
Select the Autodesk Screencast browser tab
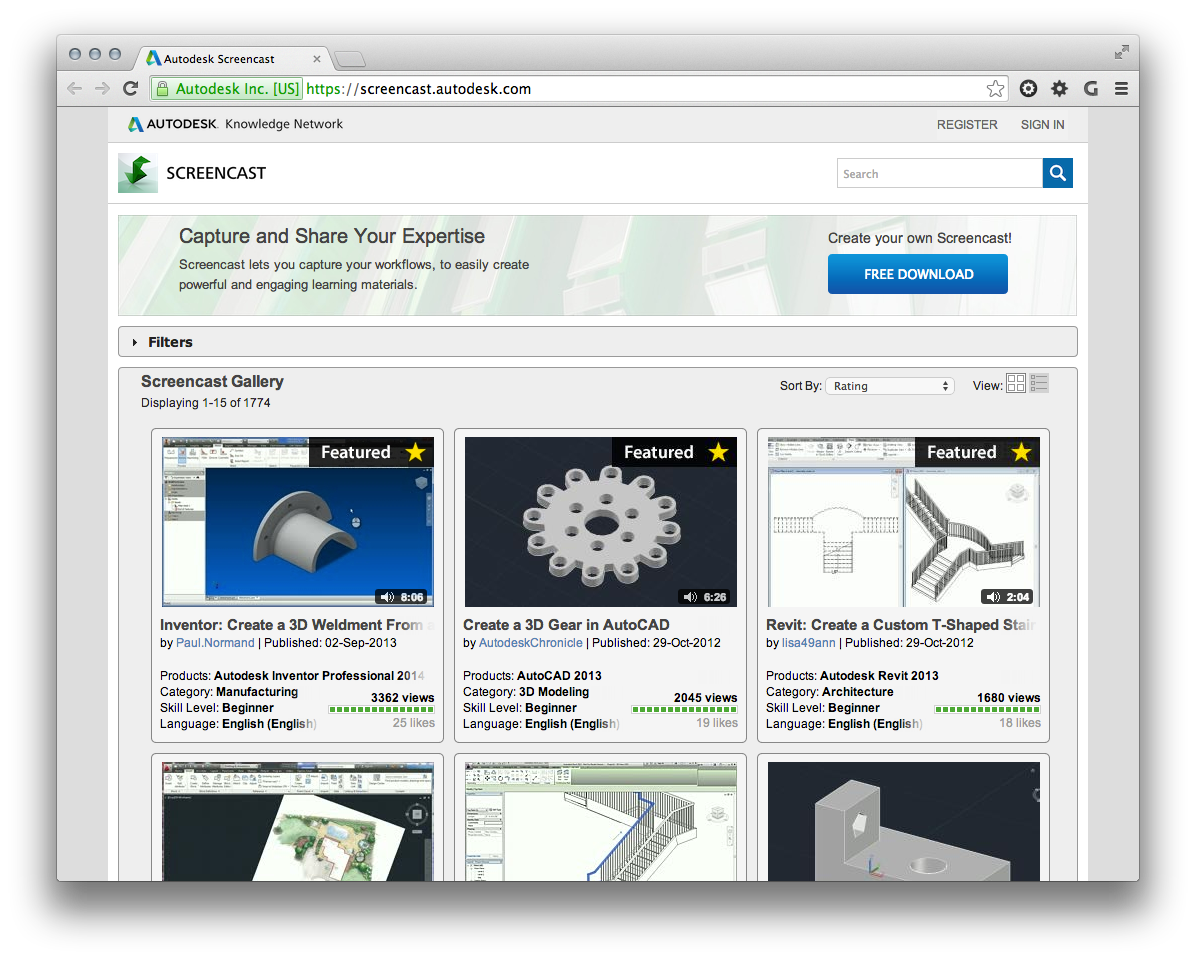pyautogui.click(x=232, y=59)
